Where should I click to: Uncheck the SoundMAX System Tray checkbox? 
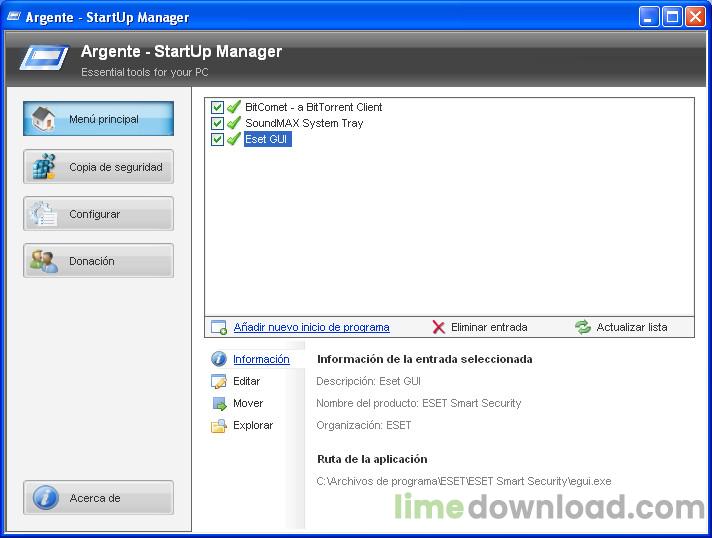tap(217, 123)
